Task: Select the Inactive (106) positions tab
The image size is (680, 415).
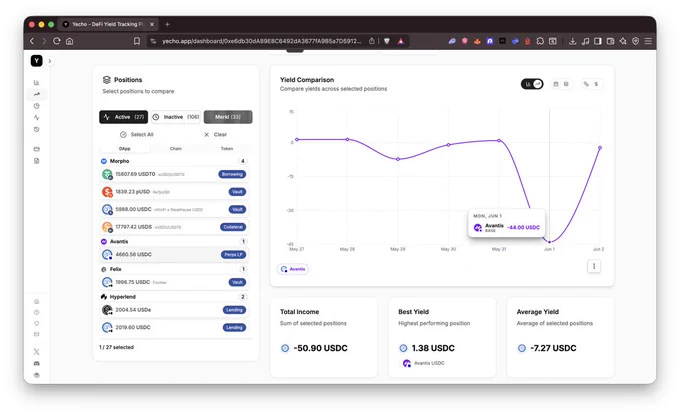Action: pyautogui.click(x=176, y=117)
